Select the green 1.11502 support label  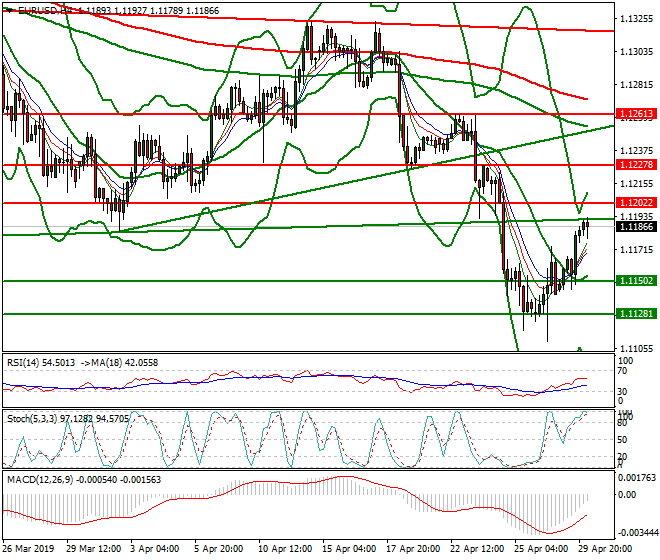click(x=636, y=281)
